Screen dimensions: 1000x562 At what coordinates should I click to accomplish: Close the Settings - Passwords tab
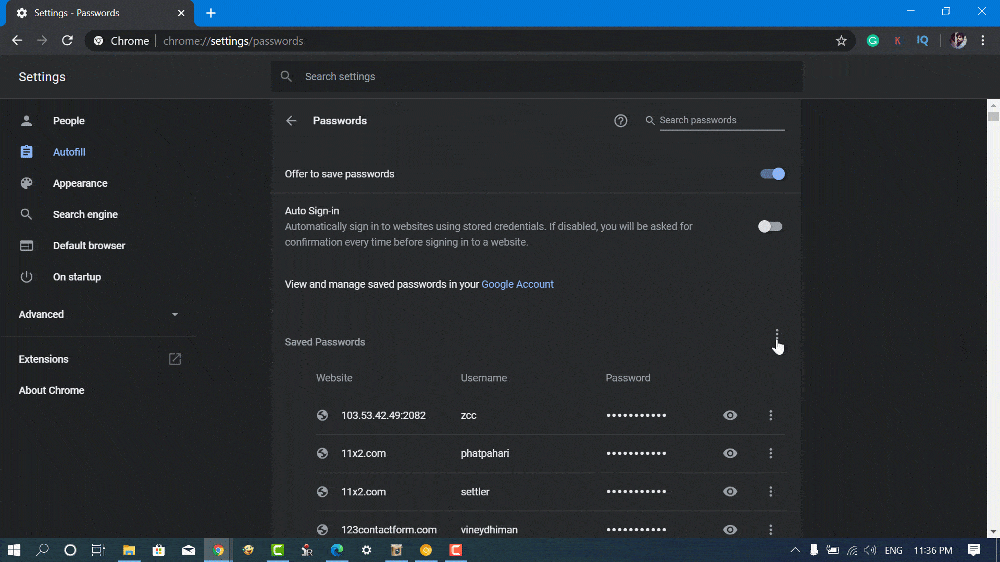point(181,13)
